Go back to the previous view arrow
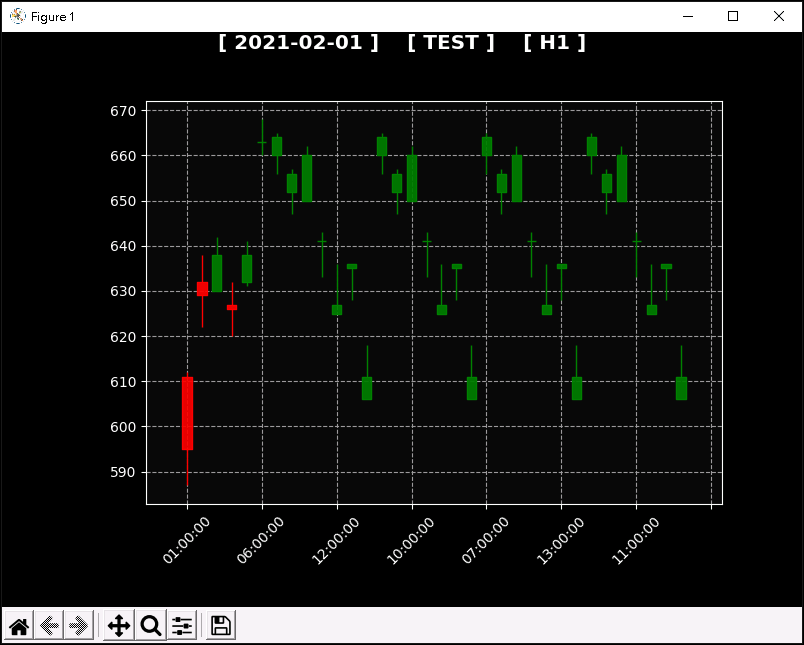Viewport: 804px width, 645px height. (x=49, y=626)
